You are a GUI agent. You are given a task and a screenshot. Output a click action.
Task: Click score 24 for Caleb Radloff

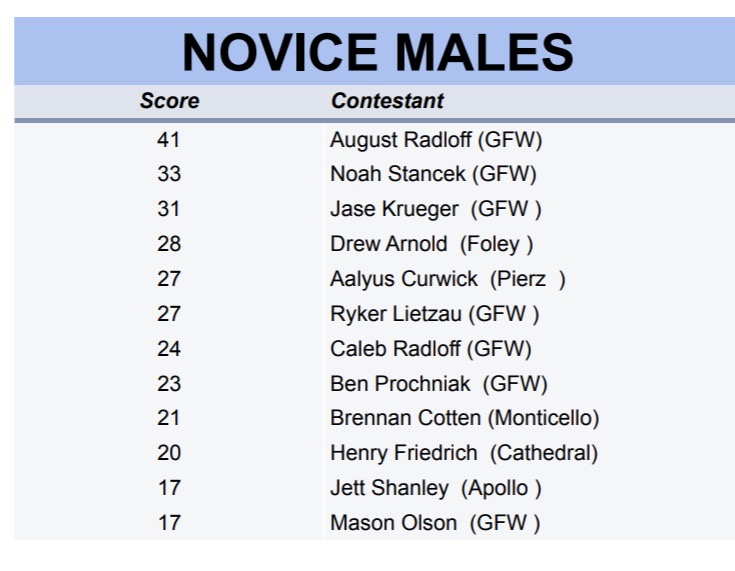pos(169,349)
